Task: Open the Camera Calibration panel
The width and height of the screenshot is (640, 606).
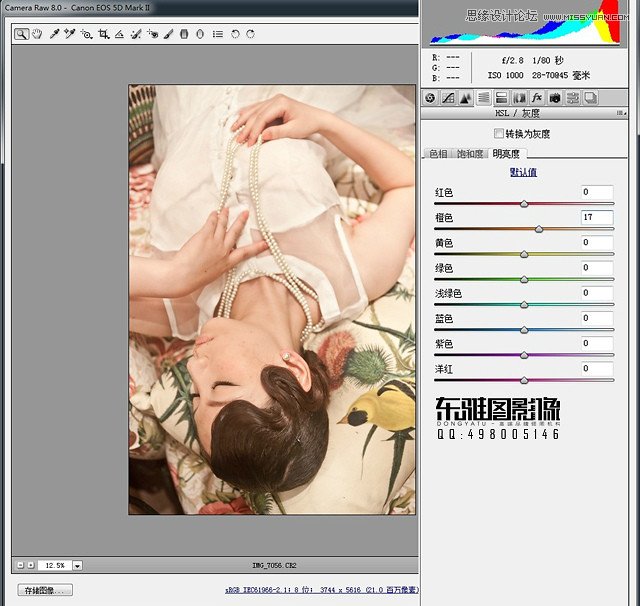Action: [555, 98]
